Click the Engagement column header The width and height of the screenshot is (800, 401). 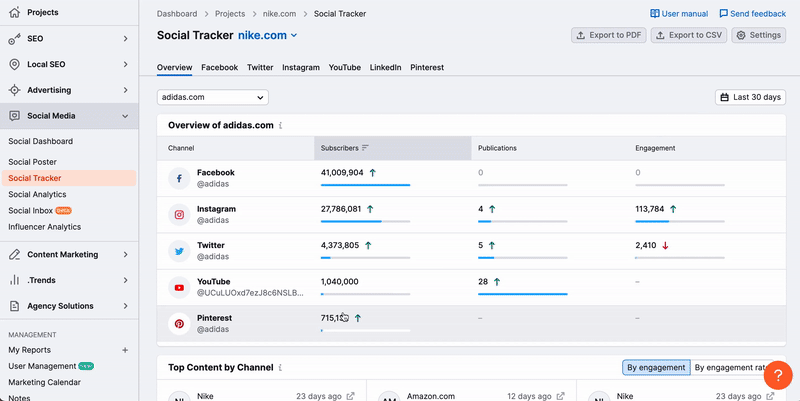point(655,148)
